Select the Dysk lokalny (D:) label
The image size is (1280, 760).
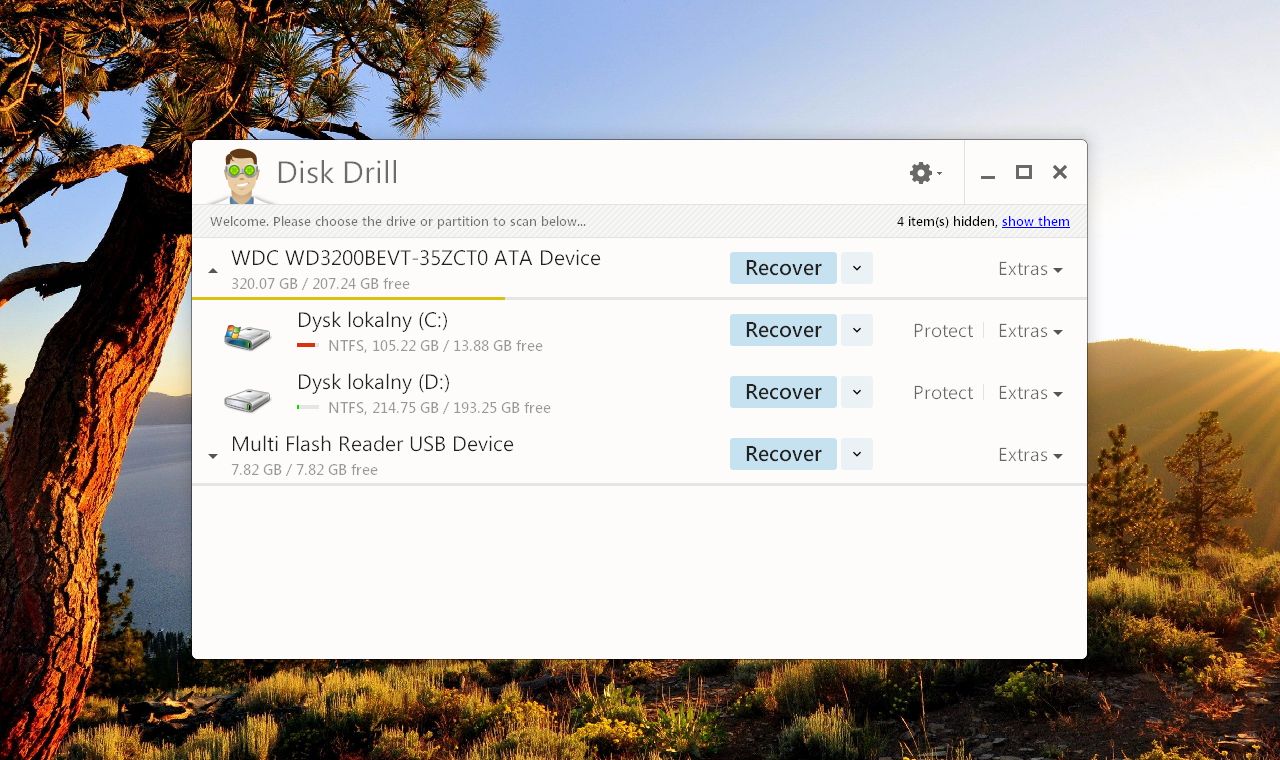[374, 382]
